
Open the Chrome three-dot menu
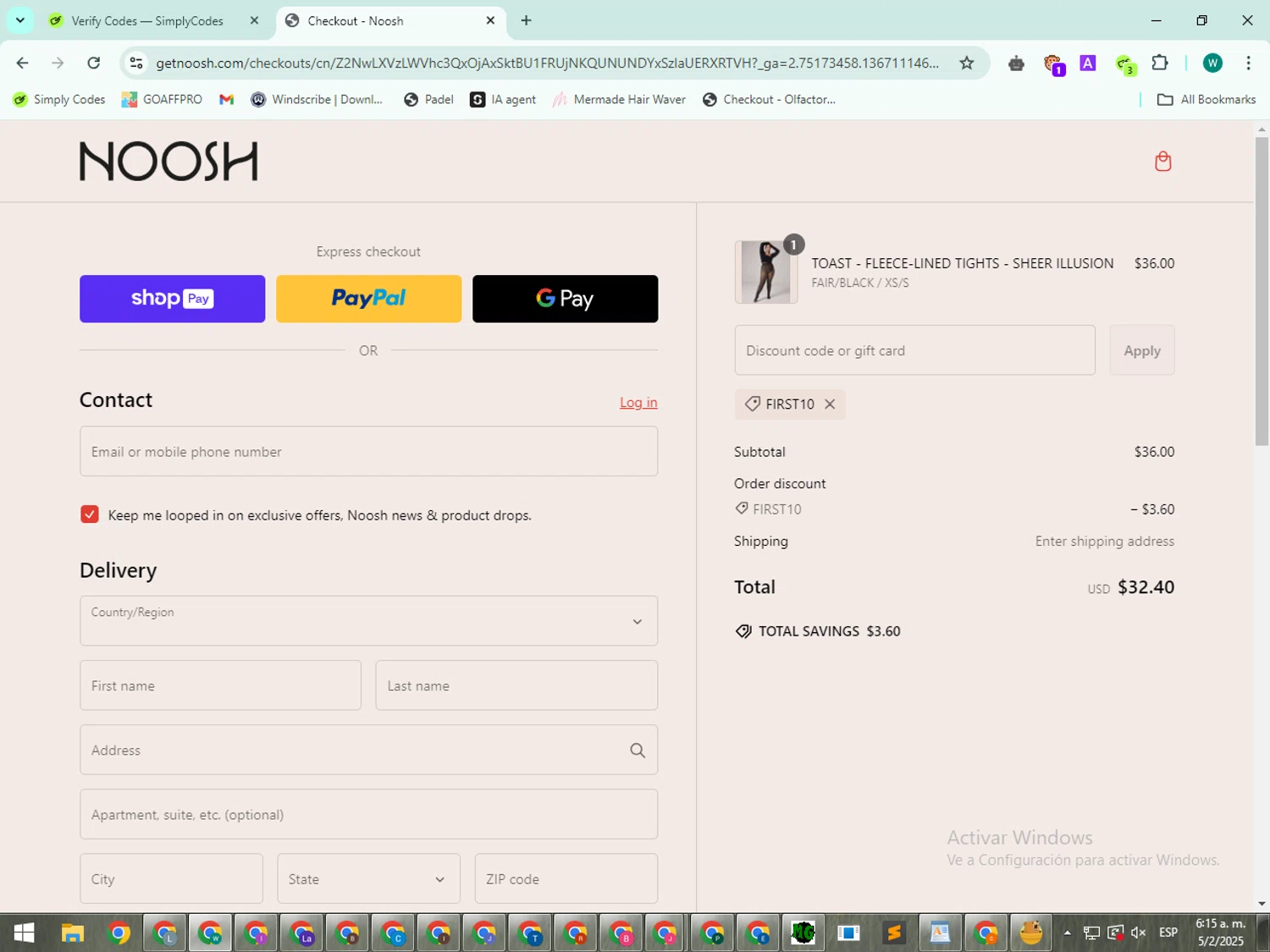click(x=1248, y=63)
